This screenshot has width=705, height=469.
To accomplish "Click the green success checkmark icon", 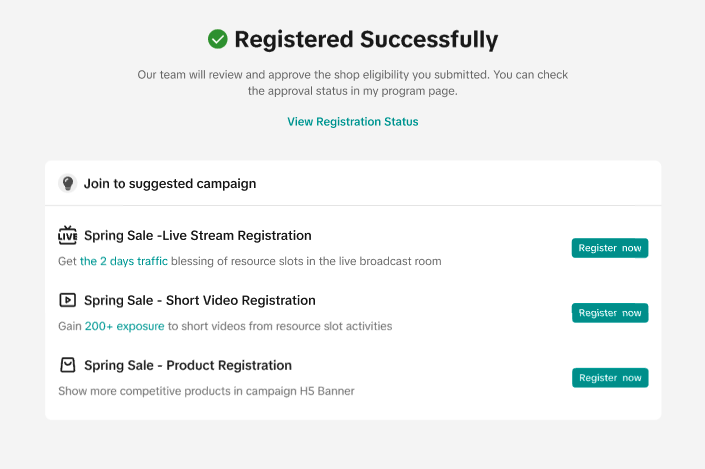I will (x=217, y=39).
